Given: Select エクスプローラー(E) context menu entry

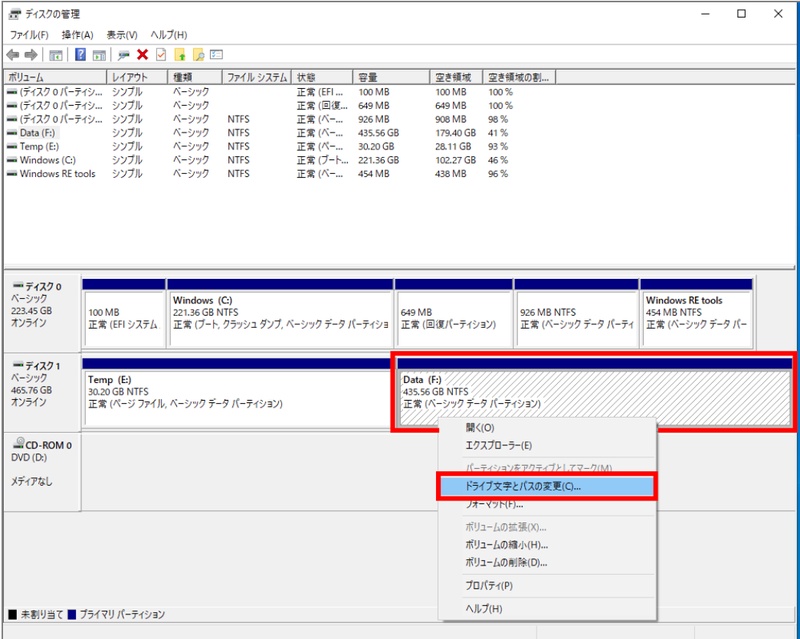Looking at the screenshot, I should [498, 445].
